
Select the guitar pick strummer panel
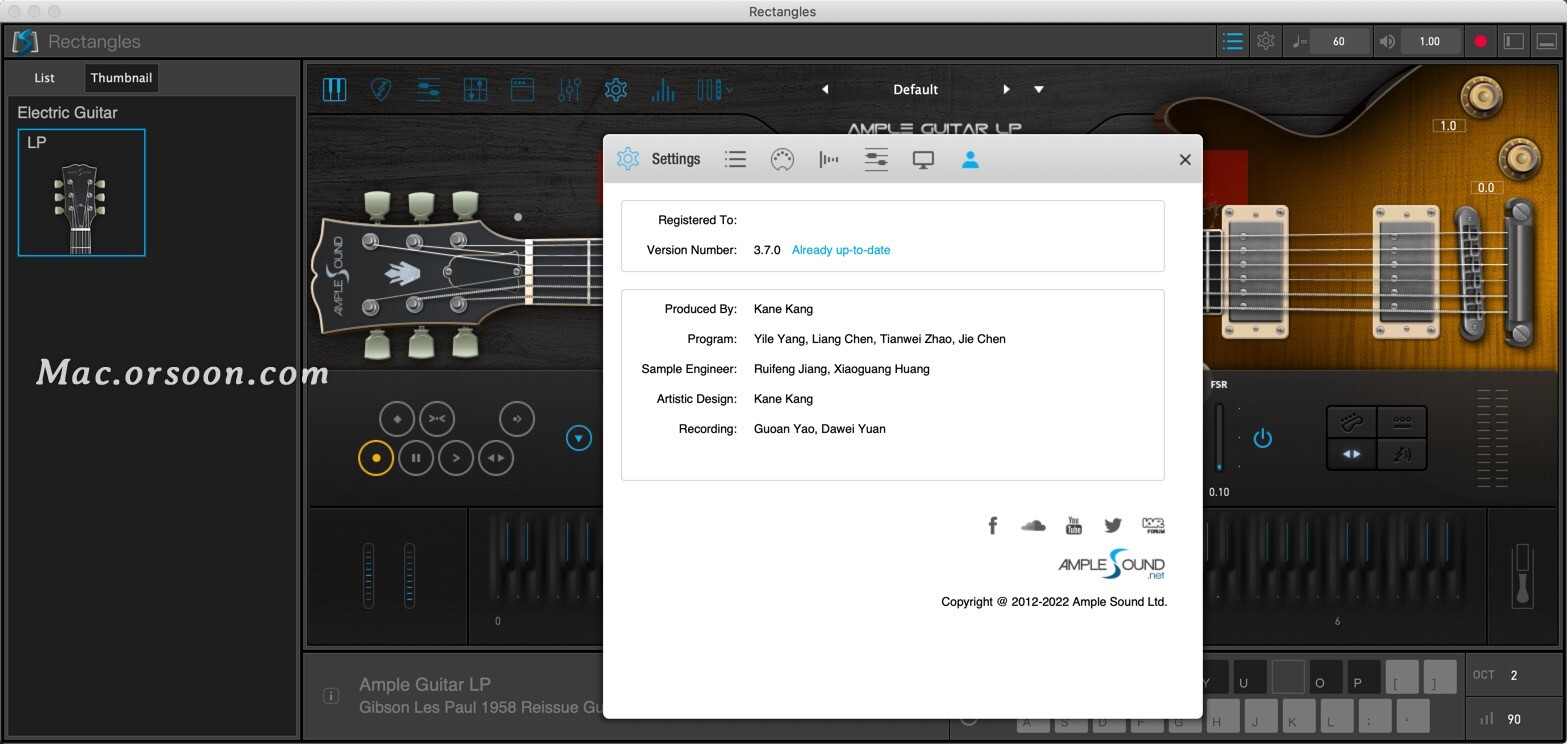[381, 89]
